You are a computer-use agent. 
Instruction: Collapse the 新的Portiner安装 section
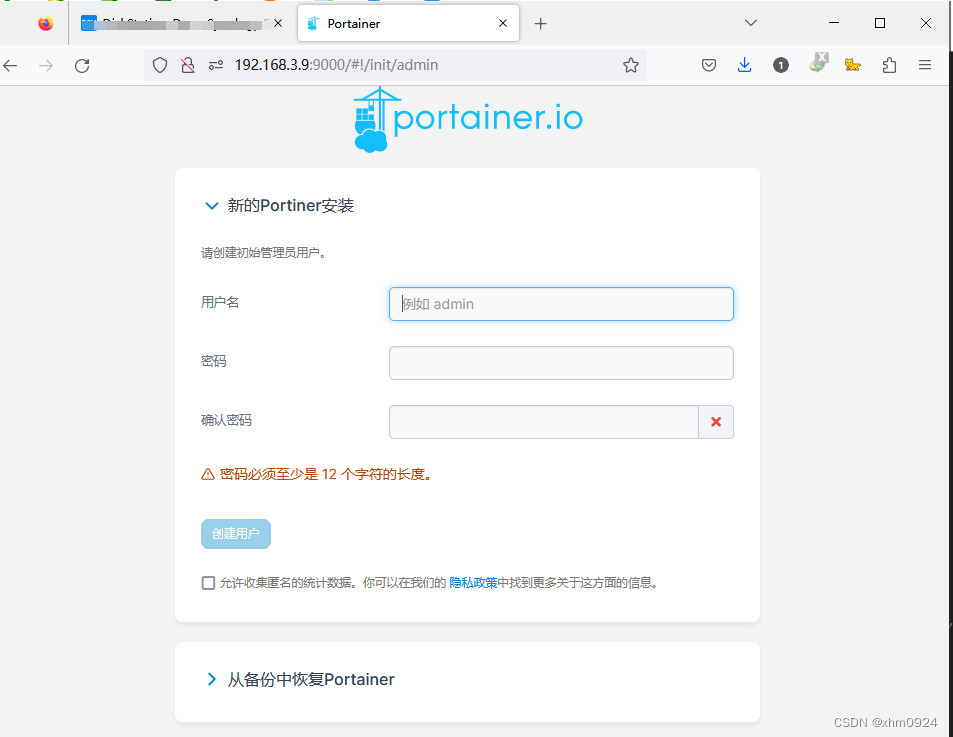tap(212, 206)
